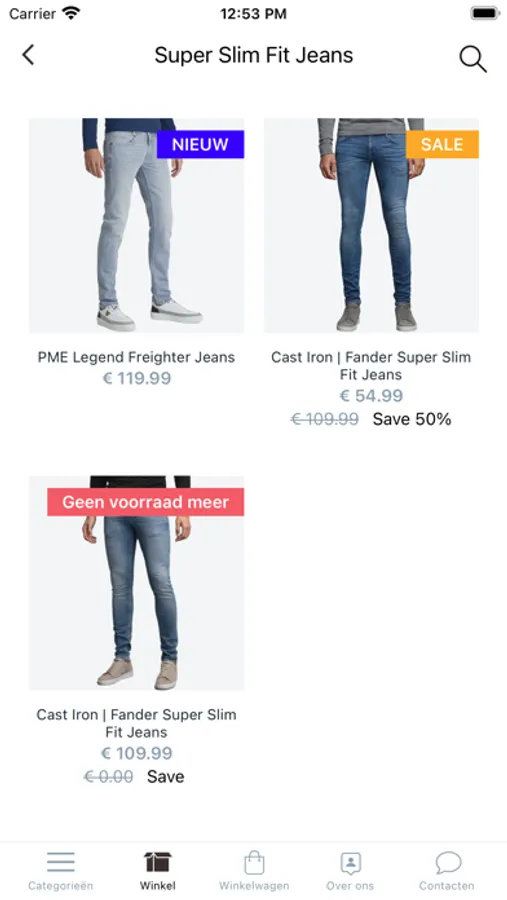Open the Categorieën menu icon
507x900 pixels.
[61, 862]
